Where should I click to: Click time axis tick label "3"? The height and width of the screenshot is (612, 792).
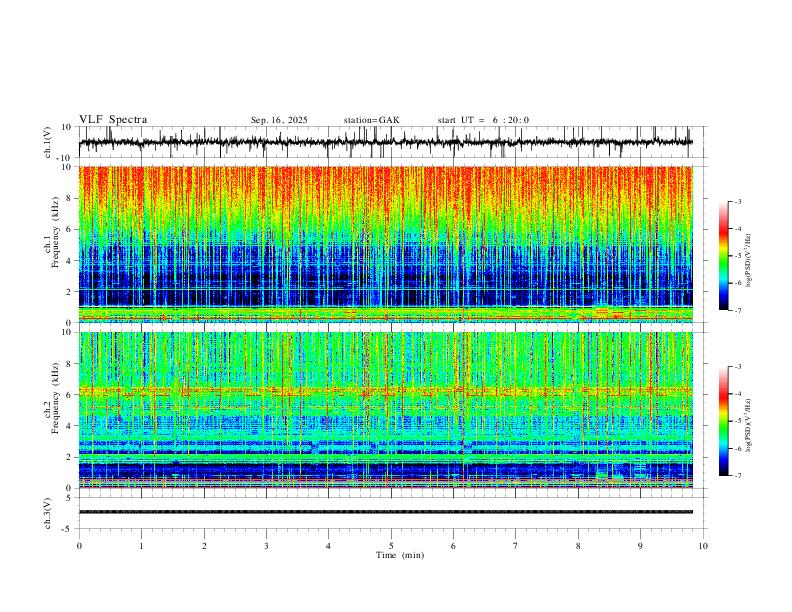tap(266, 546)
